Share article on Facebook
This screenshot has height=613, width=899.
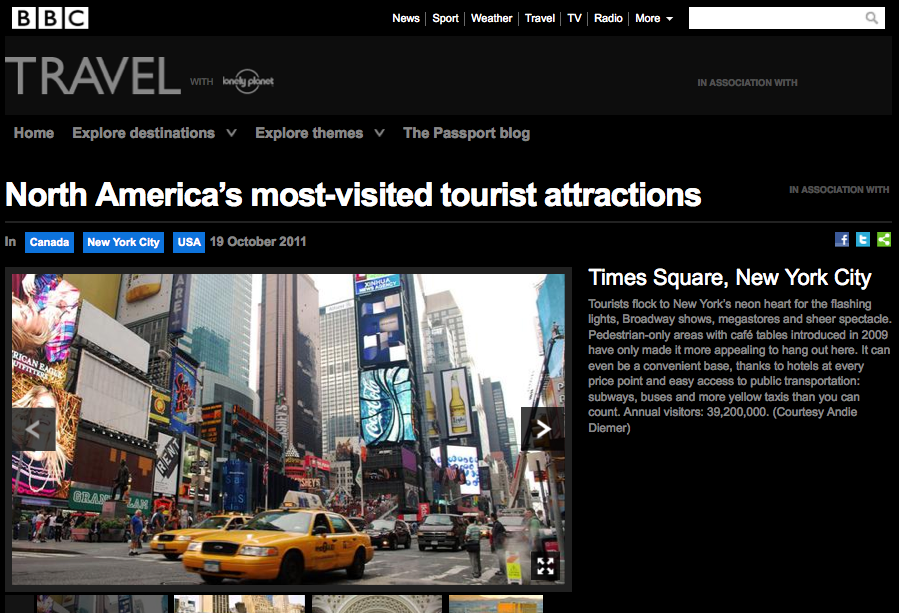[x=842, y=240]
